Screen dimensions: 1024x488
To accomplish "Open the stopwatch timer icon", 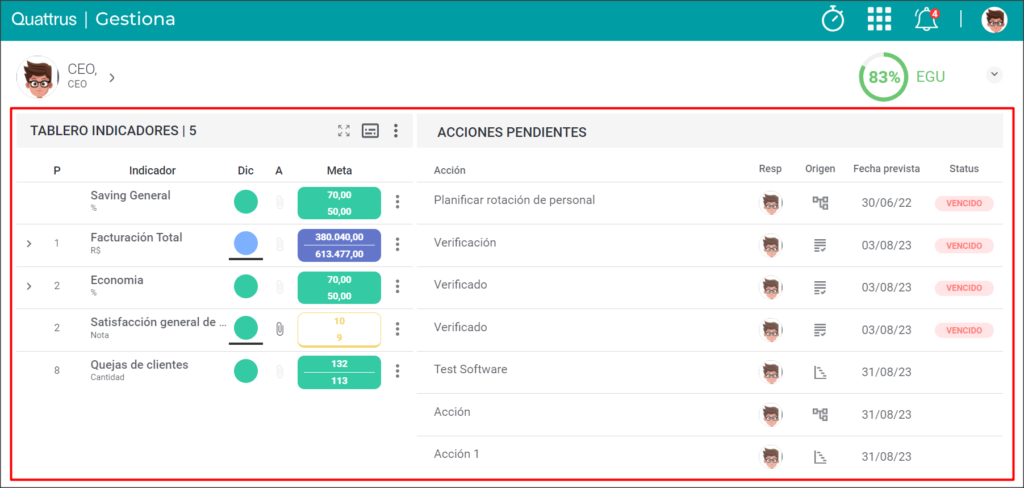I will (x=833, y=20).
